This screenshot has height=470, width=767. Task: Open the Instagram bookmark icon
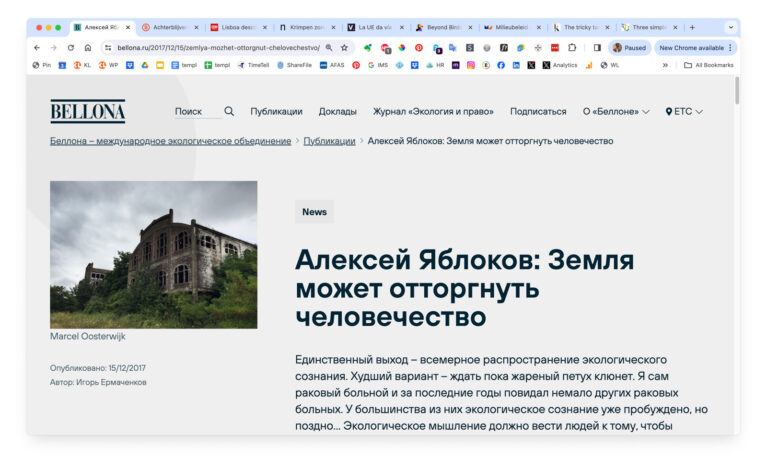click(x=471, y=65)
